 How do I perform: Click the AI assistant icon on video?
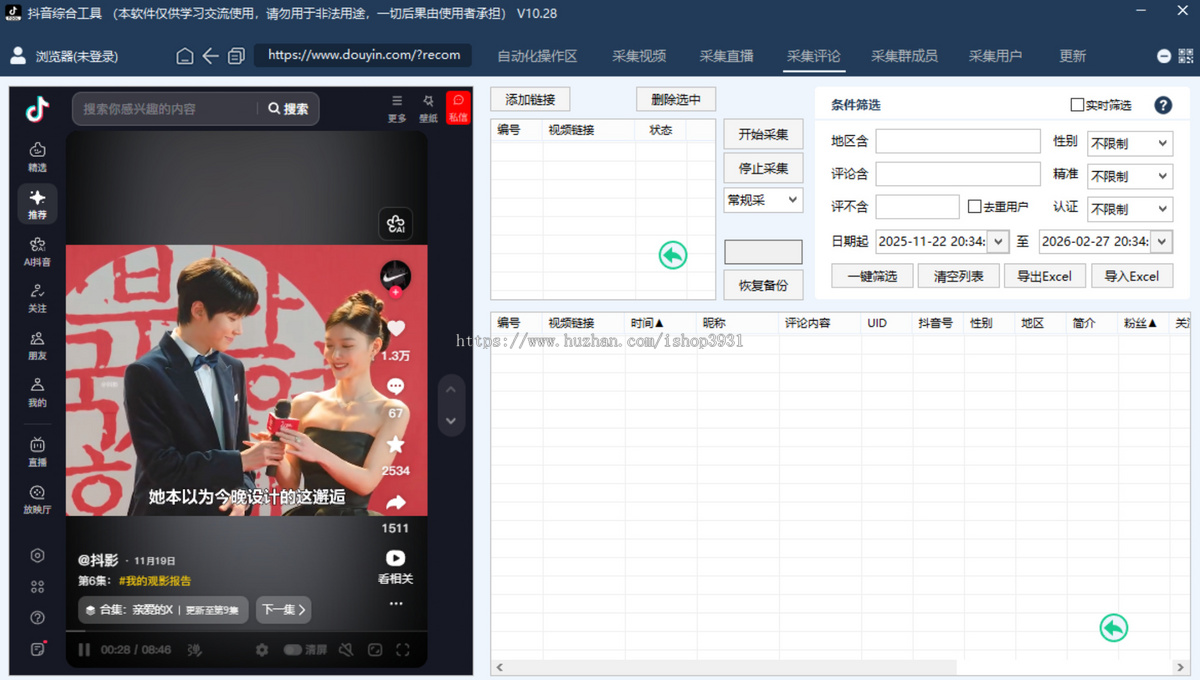396,224
